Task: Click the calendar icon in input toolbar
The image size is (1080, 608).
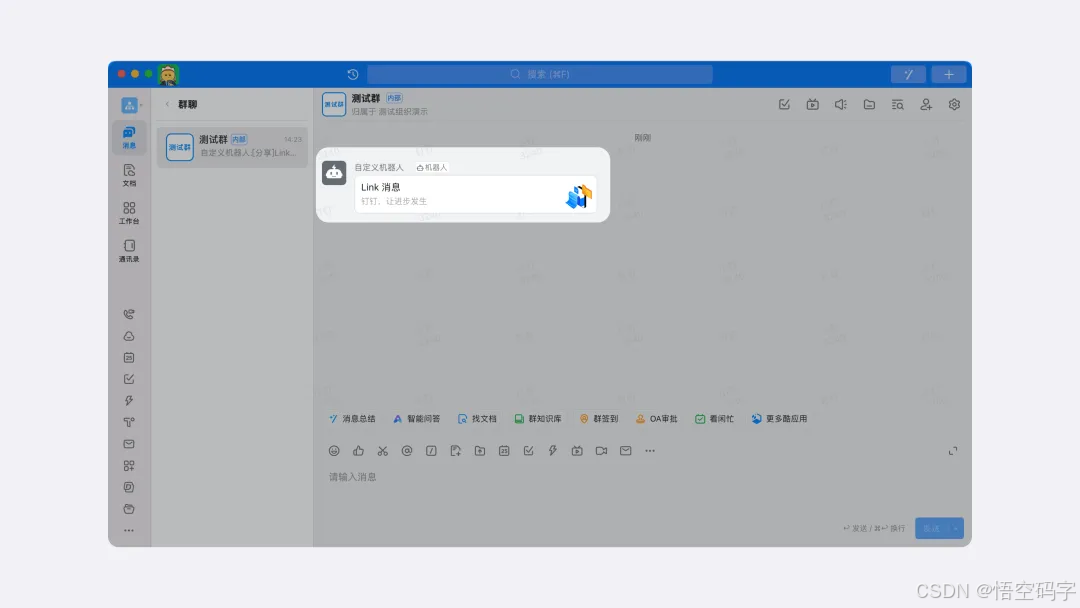Action: 504,451
